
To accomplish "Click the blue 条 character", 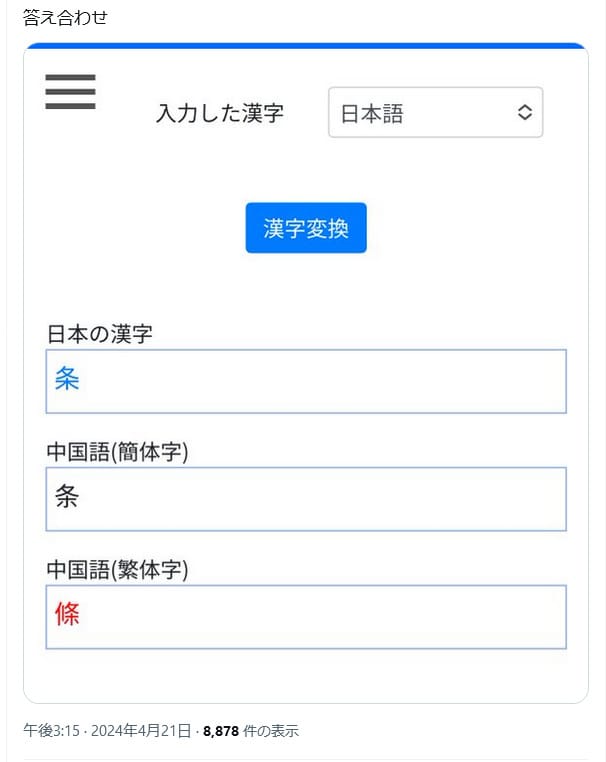I will (67, 378).
